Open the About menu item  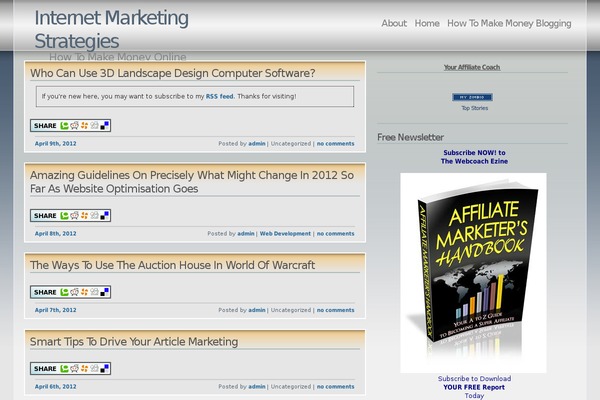tap(394, 23)
